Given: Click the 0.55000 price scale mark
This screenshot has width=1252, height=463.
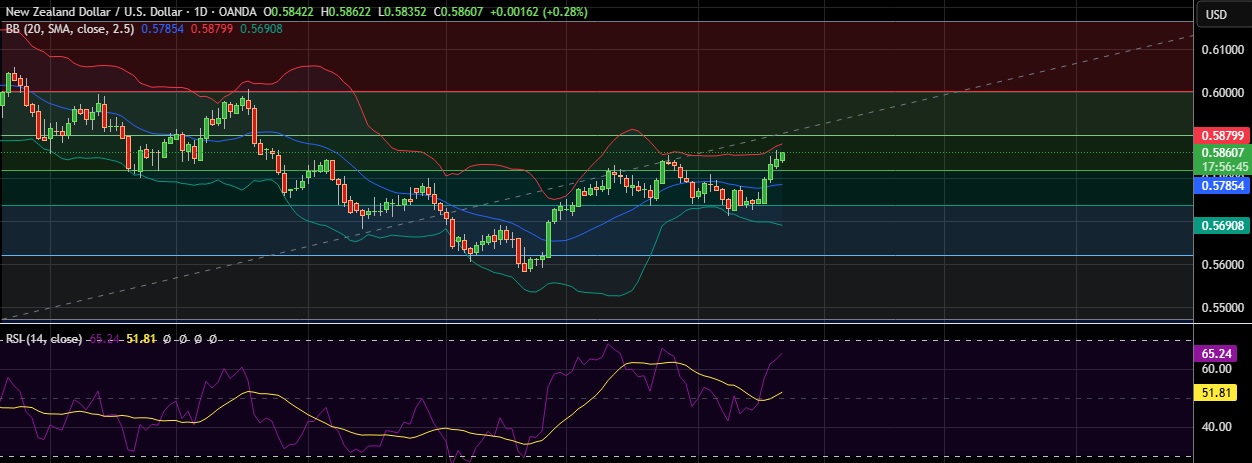Looking at the screenshot, I should [1221, 308].
